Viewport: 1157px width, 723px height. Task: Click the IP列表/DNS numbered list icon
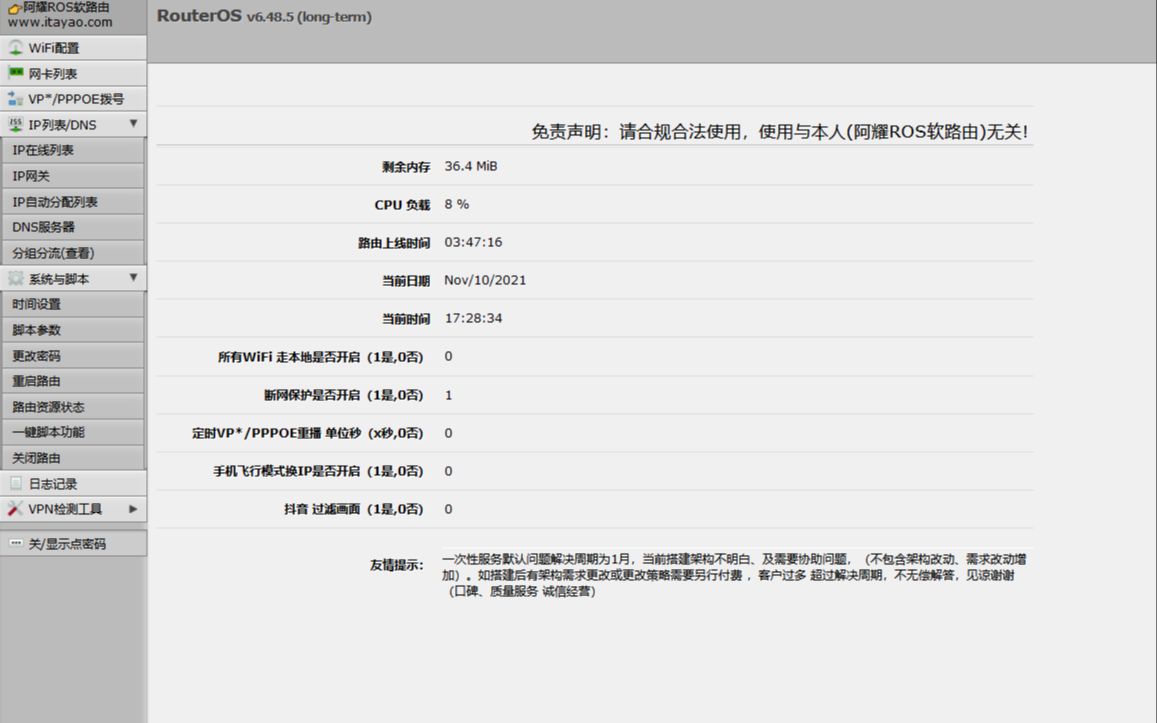[14, 124]
